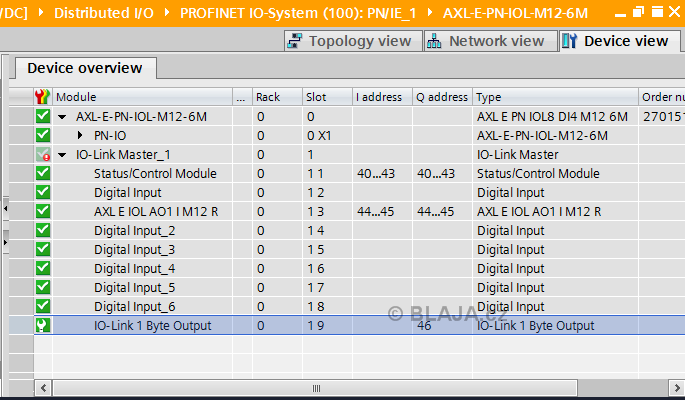The height and width of the screenshot is (400, 685).
Task: Click green check icon for Digital Input_3
Action: (43, 249)
